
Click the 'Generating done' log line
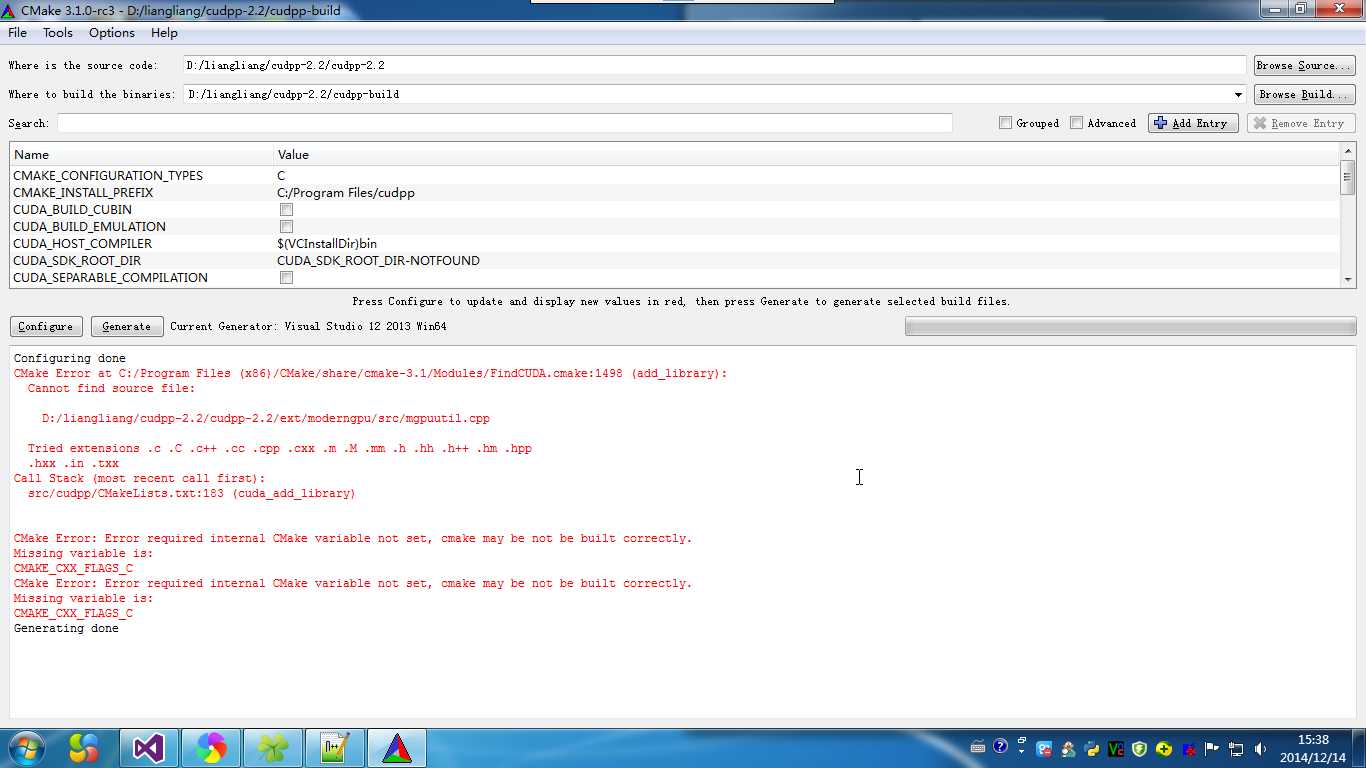(x=66, y=628)
